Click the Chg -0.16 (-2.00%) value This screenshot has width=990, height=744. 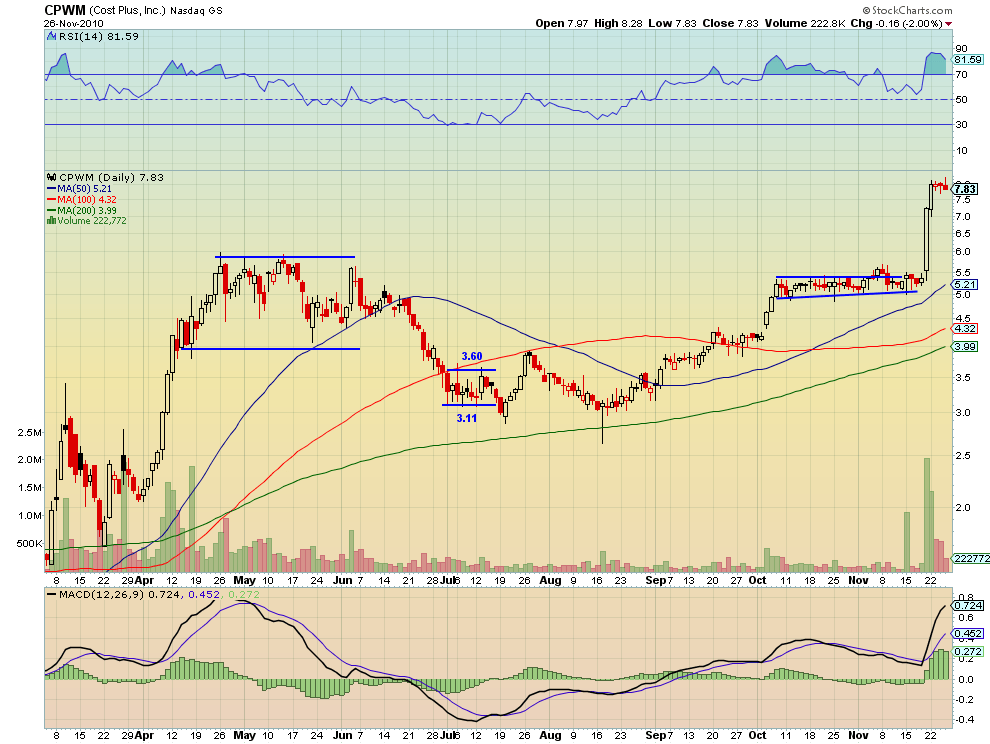tap(896, 23)
